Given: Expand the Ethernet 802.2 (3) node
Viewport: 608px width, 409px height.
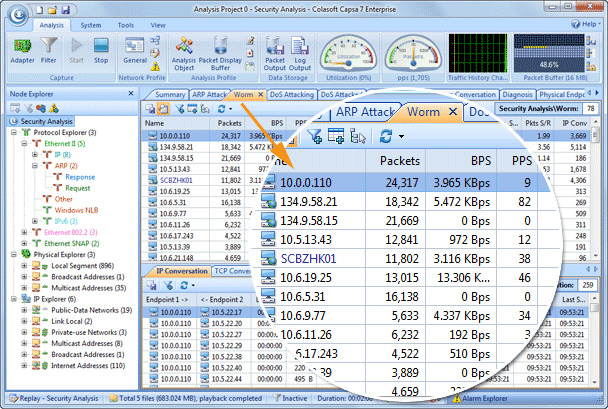Looking at the screenshot, I should 24,232.
